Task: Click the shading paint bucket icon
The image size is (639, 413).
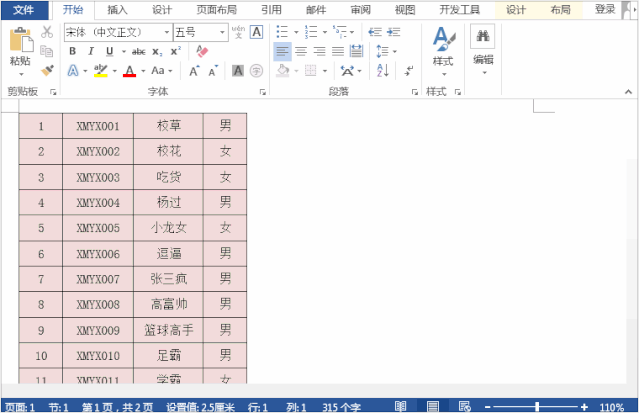Action: [x=282, y=71]
